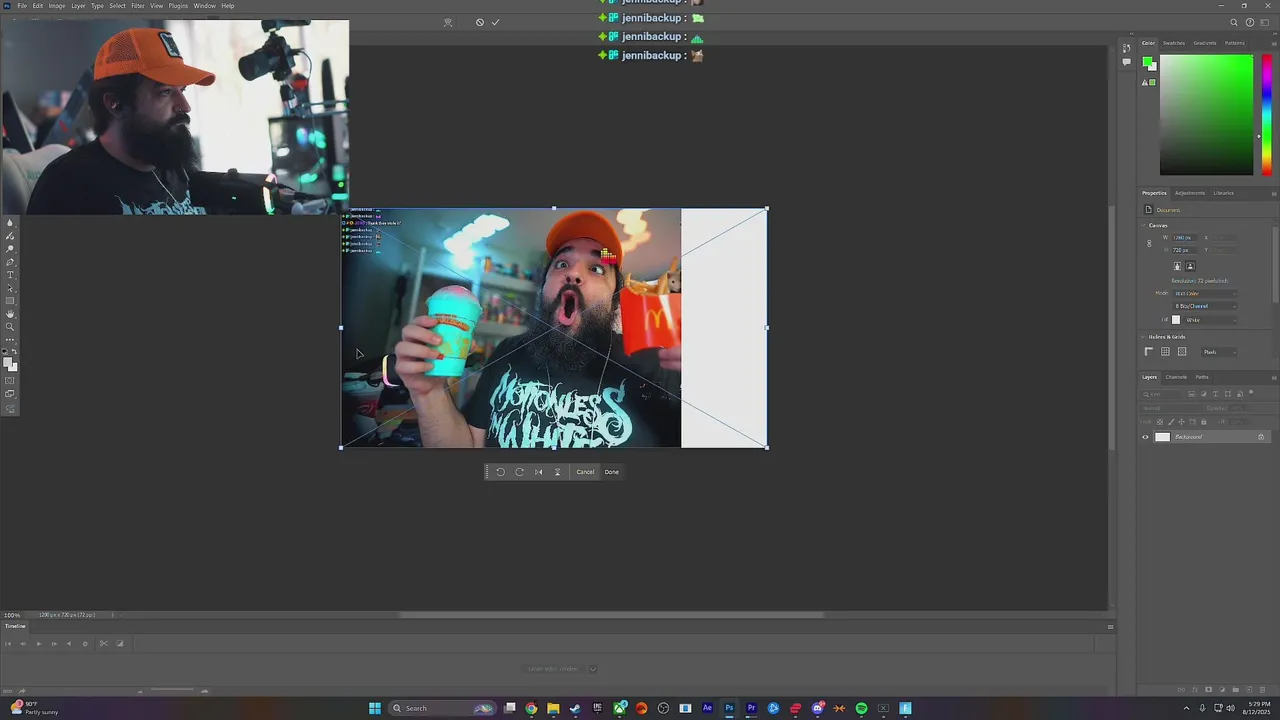Select the Blur tool in the toolbar

pyautogui.click(x=10, y=222)
